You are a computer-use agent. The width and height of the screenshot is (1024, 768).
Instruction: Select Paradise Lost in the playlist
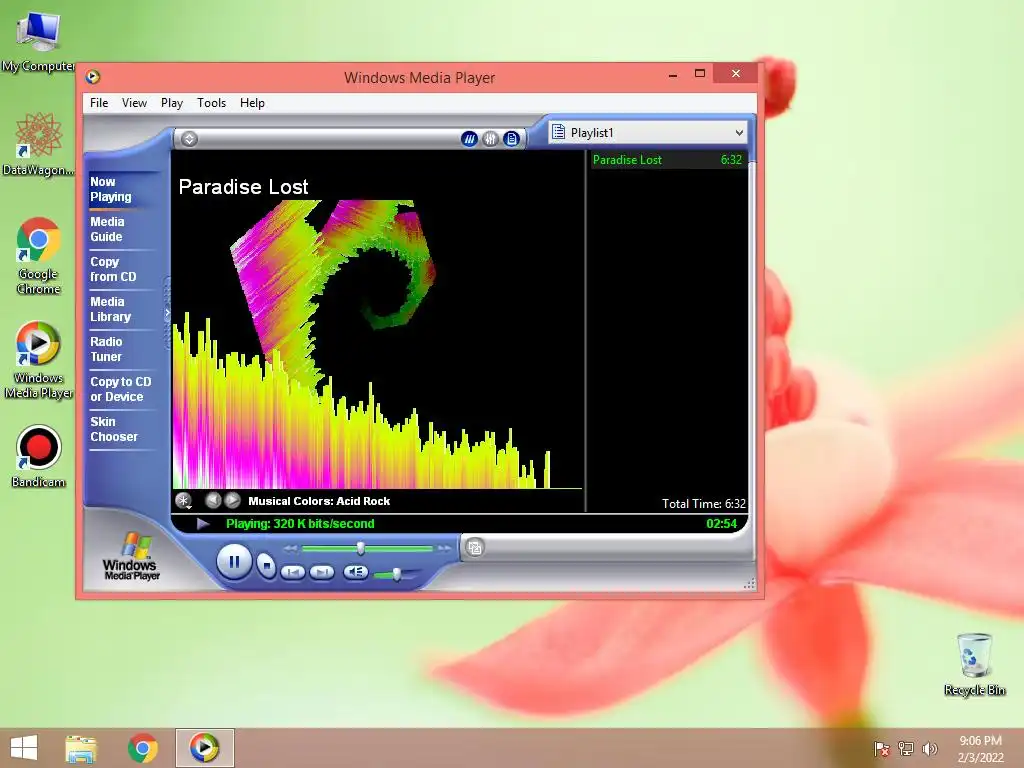[667, 160]
